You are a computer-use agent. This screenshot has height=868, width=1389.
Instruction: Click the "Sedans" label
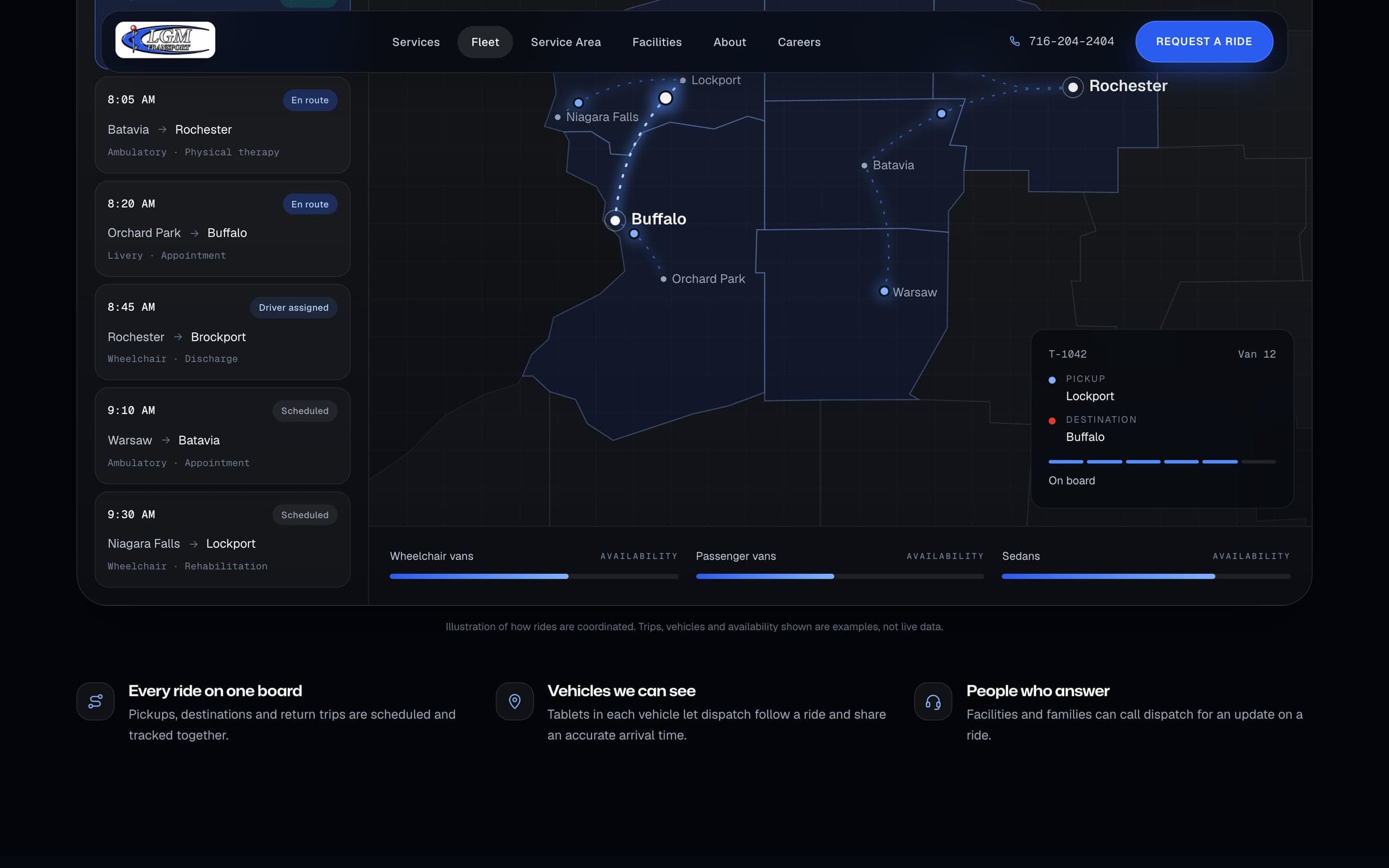tap(1021, 556)
